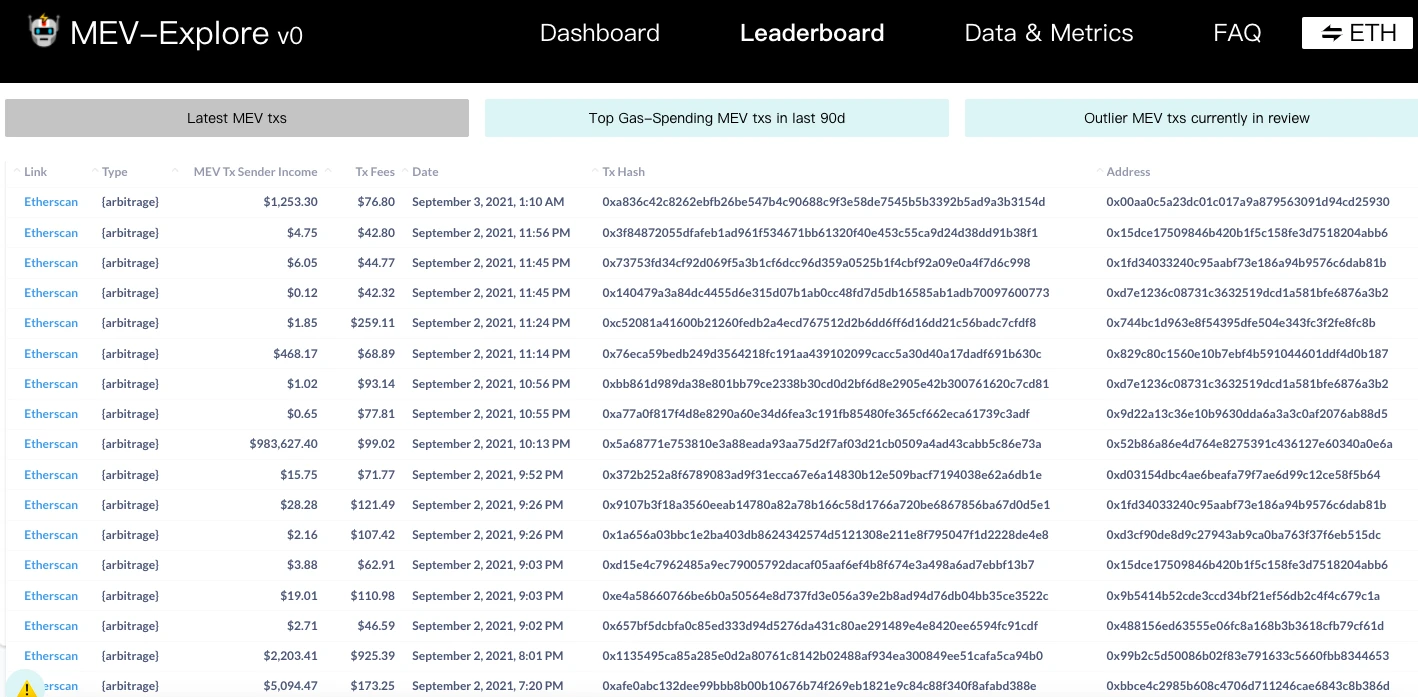Viewport: 1418px width, 697px height.
Task: Click tx hash starting 0xa836c42c8262
Action: [824, 202]
